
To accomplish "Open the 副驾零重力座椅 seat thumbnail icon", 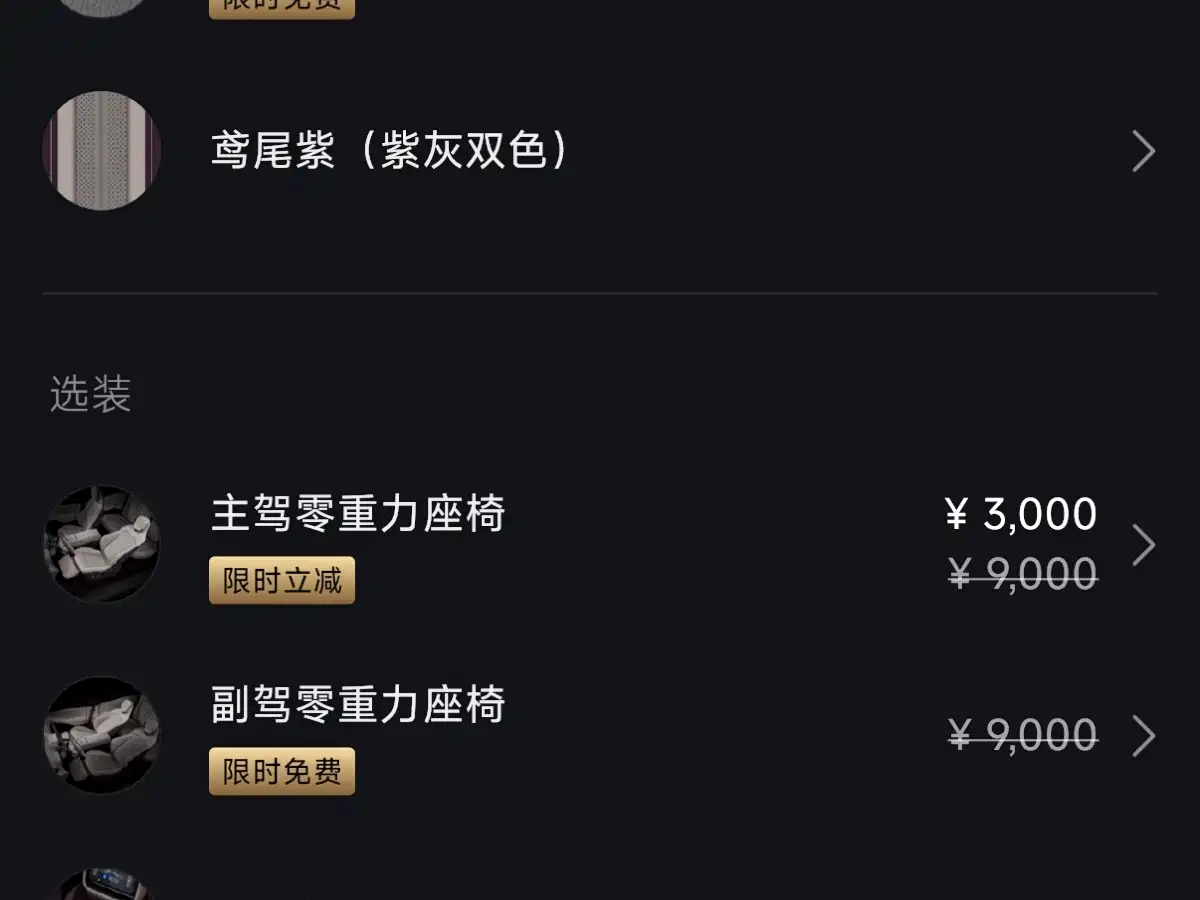I will pos(102,735).
